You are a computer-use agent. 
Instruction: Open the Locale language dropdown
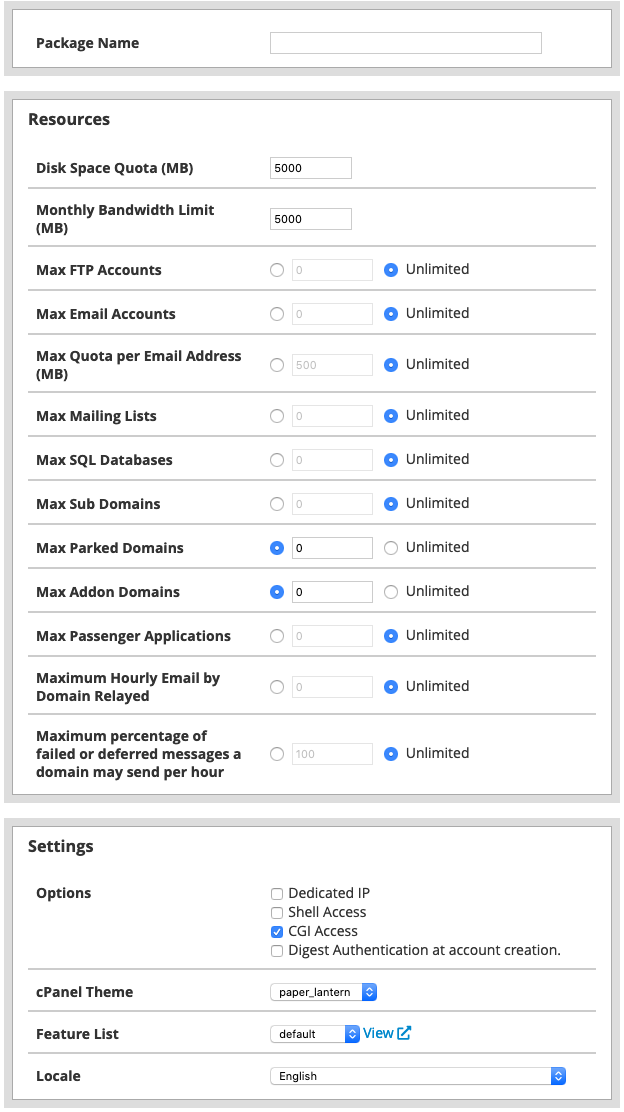(x=418, y=1076)
